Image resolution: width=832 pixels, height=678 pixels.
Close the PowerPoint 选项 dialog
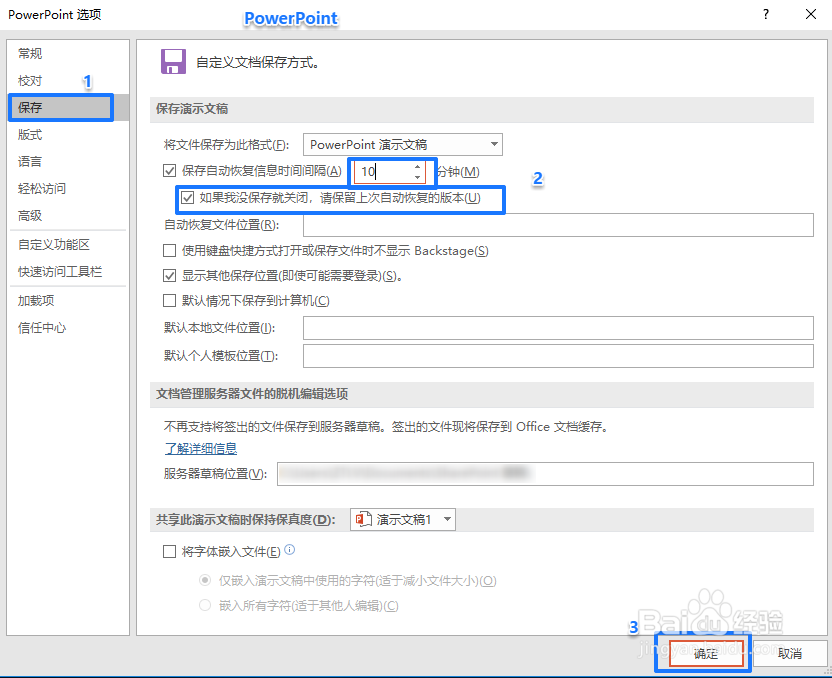pyautogui.click(x=811, y=14)
